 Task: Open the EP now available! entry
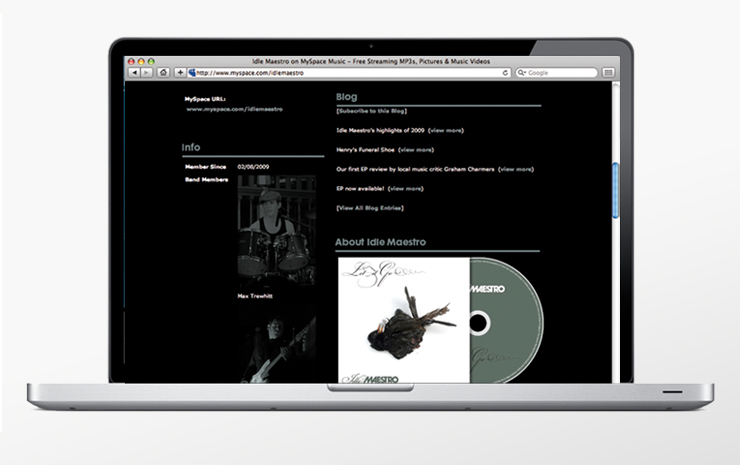coord(360,188)
